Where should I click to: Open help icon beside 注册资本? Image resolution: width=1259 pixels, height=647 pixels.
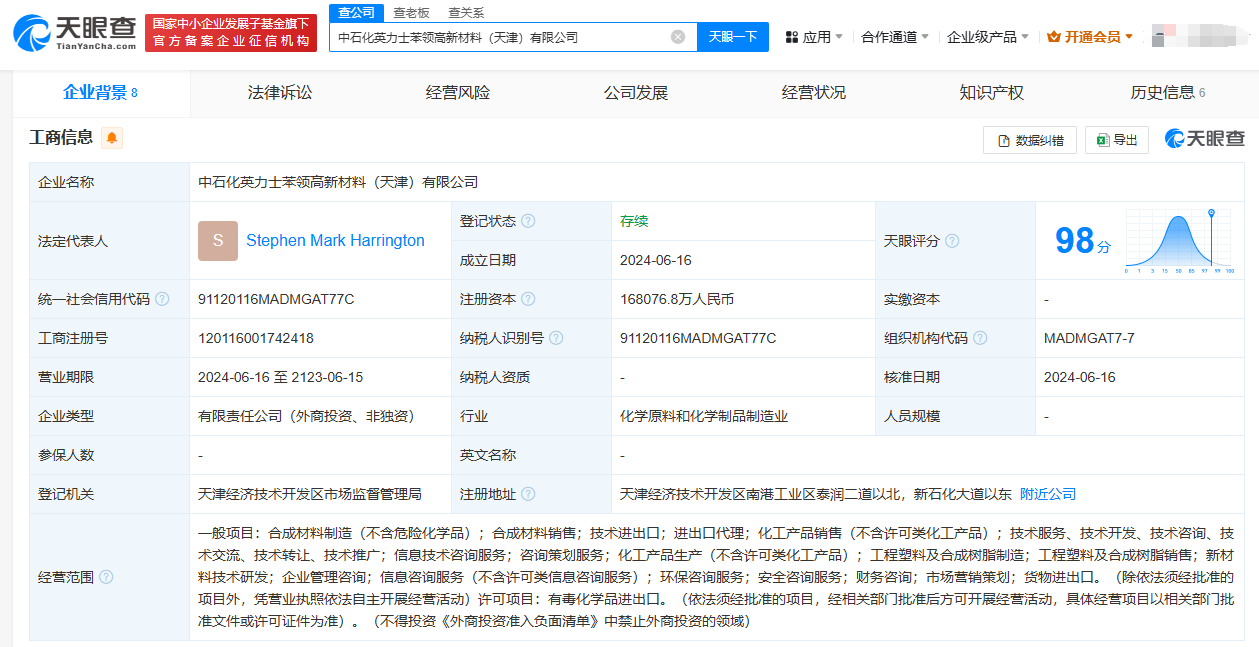tap(528, 299)
